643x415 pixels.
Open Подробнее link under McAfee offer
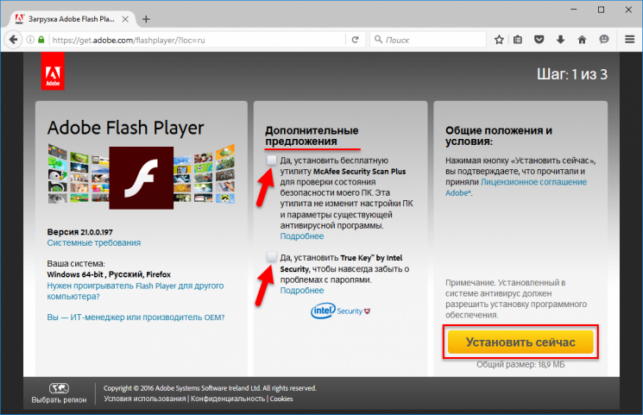(302, 236)
